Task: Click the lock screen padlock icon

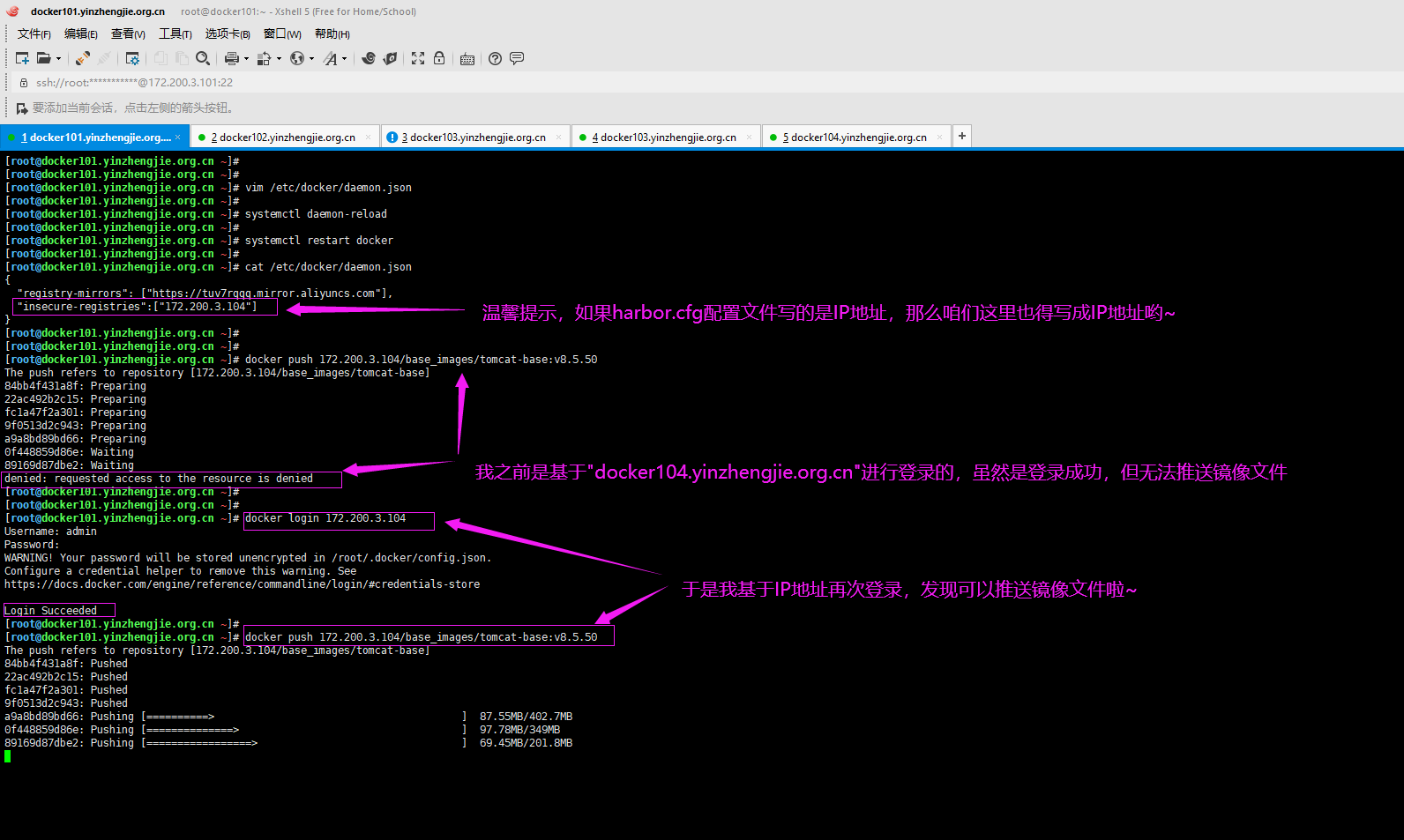Action: 439,58
